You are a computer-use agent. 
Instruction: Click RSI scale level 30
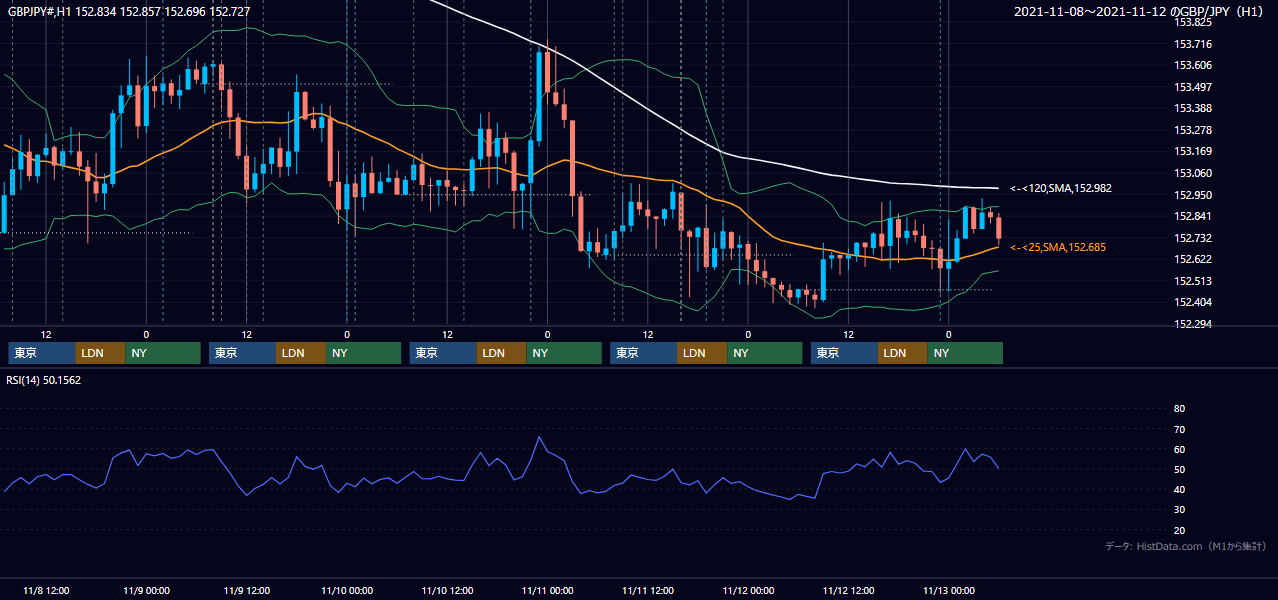1179,510
